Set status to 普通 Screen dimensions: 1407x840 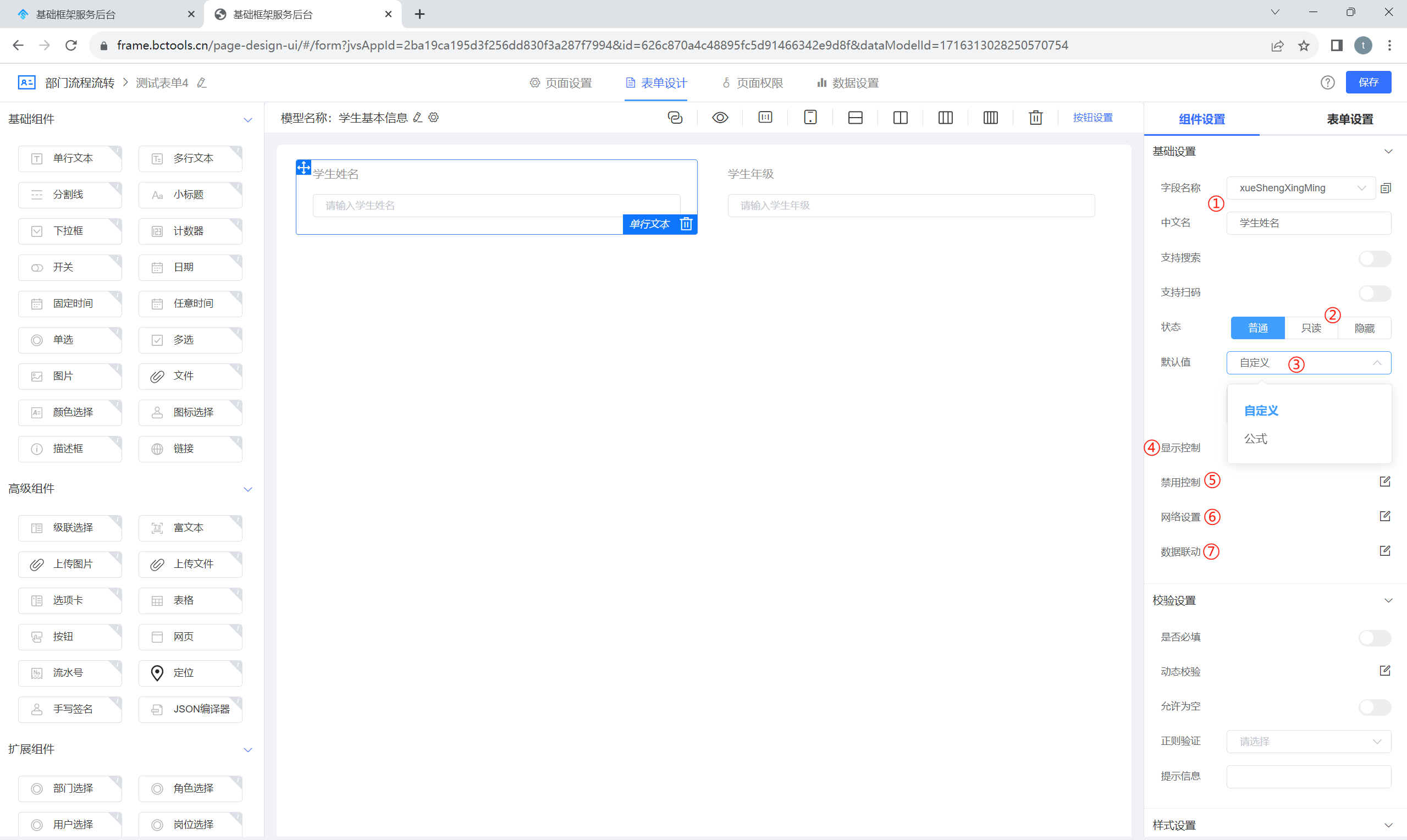coord(1257,328)
